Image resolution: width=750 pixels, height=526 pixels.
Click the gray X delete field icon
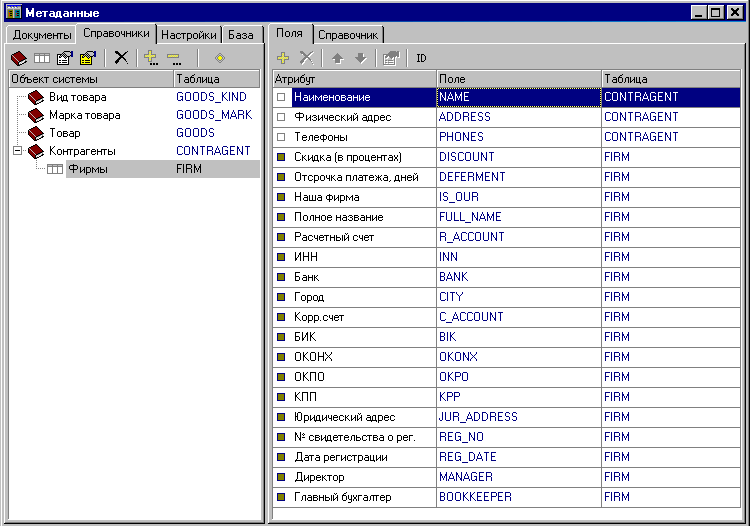[307, 58]
